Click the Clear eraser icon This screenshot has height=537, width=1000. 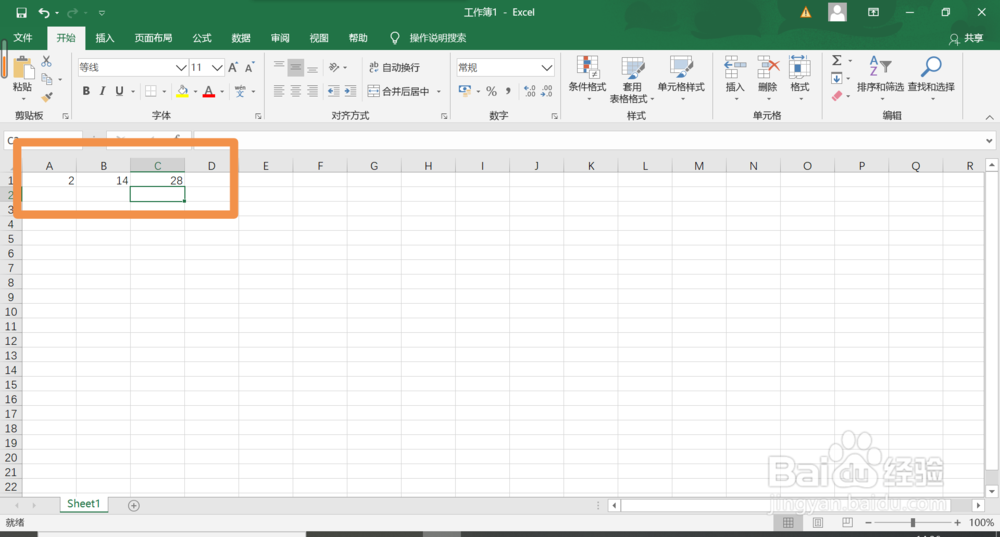point(837,96)
